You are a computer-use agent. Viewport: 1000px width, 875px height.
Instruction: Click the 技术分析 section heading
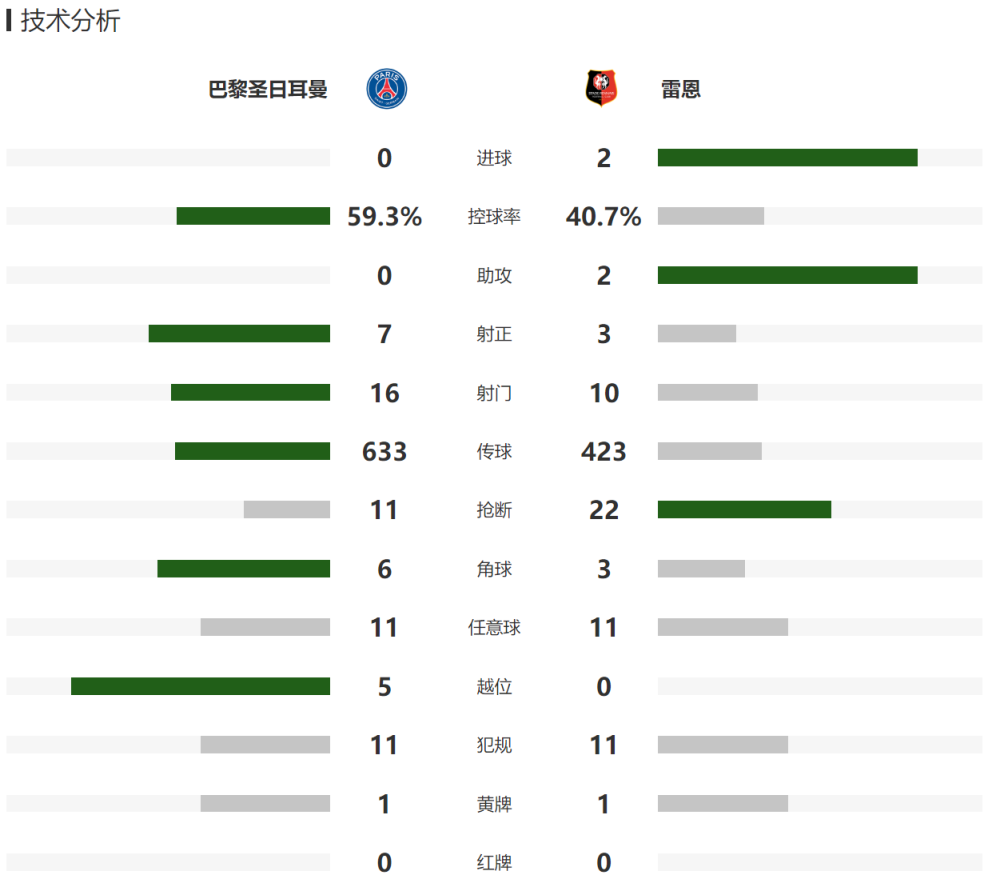pos(70,20)
